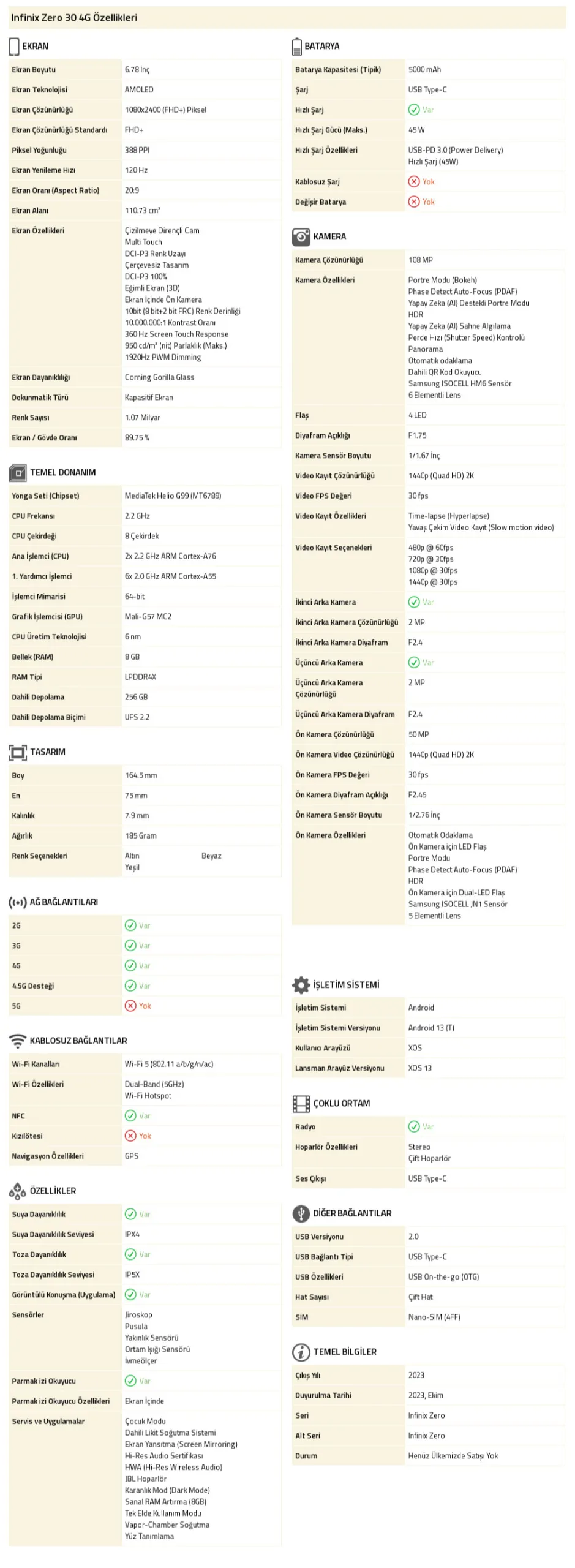Click the droplets icon beside ÖZELLİKLER heading
The image size is (575, 1568).
17,1191
